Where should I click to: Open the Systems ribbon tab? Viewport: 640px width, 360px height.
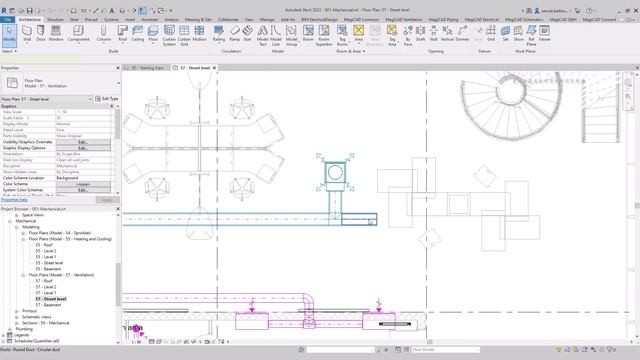[111, 19]
